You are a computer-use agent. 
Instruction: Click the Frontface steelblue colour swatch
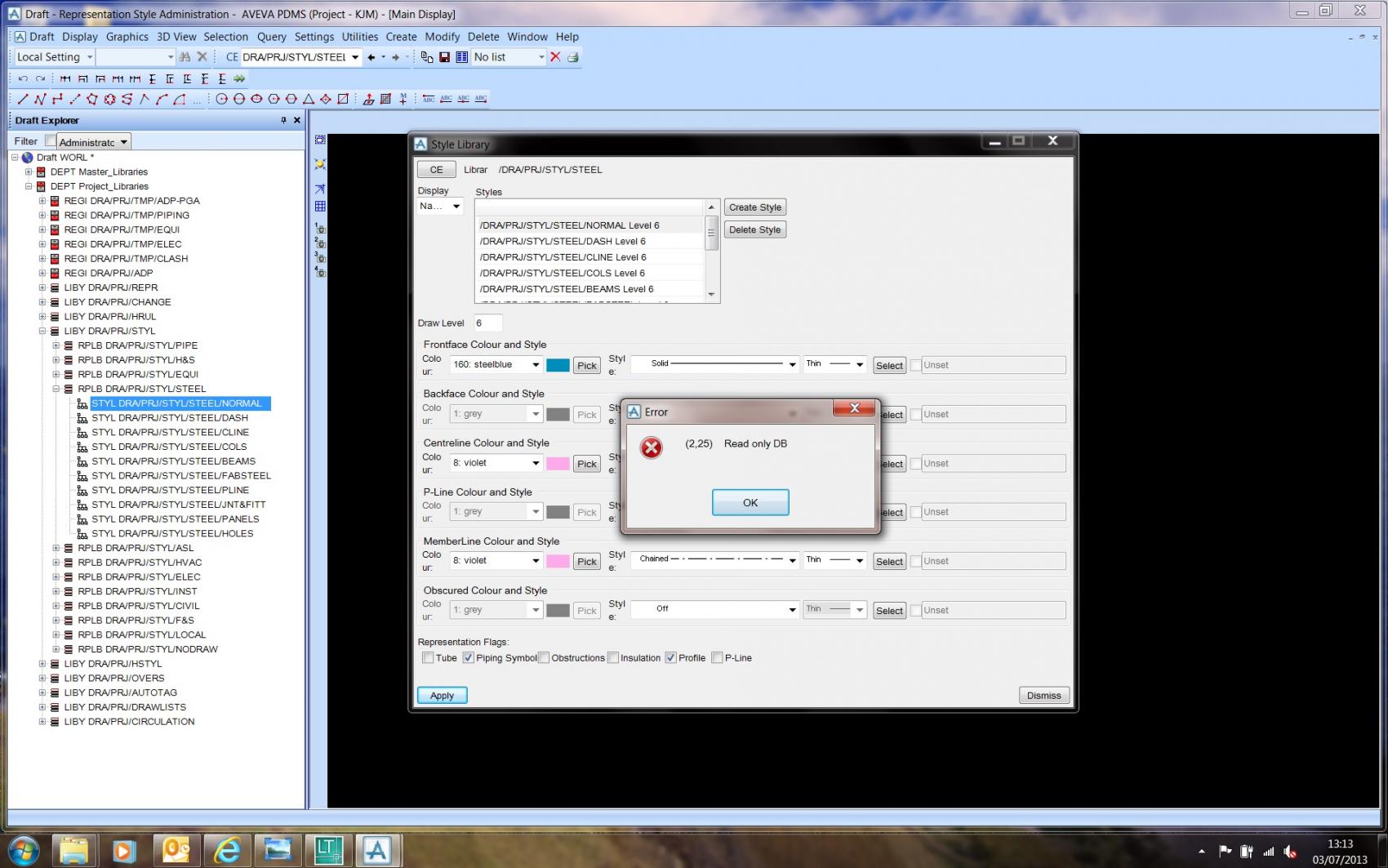(x=558, y=365)
